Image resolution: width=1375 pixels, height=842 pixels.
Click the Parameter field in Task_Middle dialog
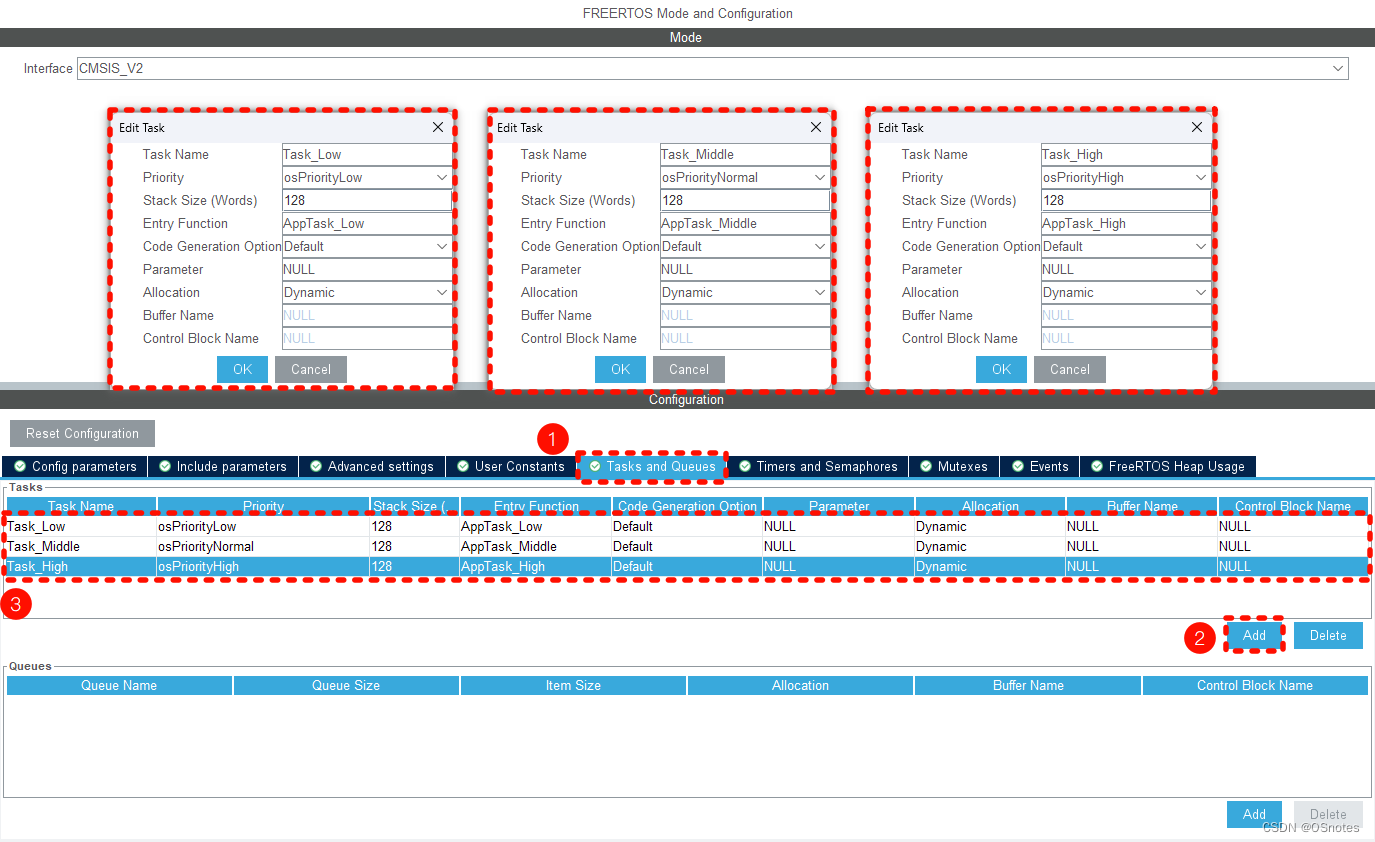click(745, 269)
